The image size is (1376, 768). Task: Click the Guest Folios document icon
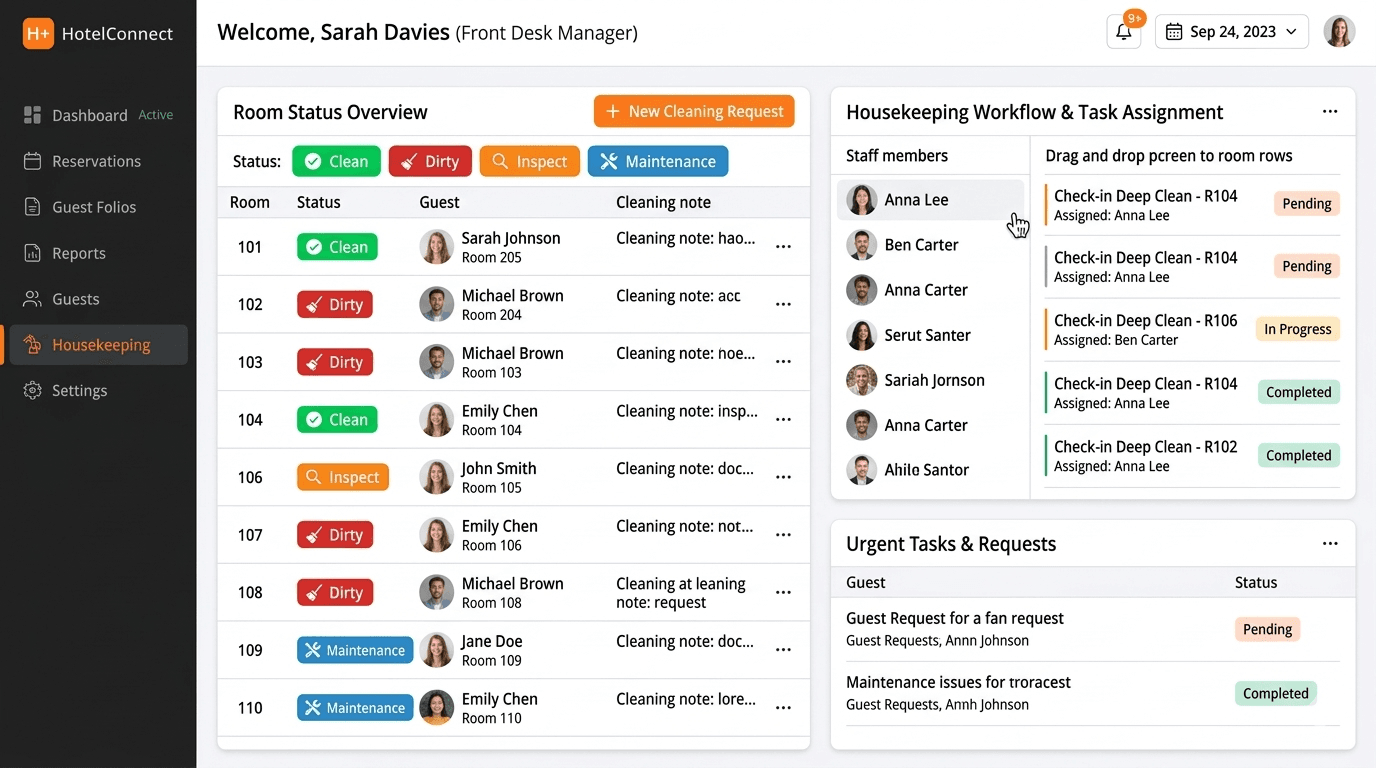(33, 207)
